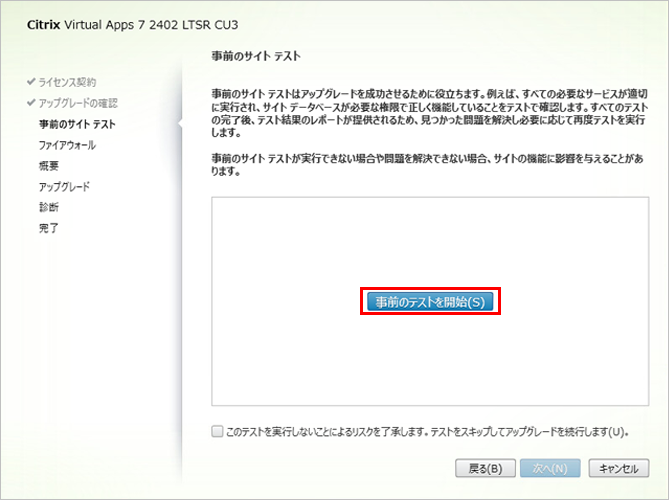Click the empty test results panel
Screen dimensions: 669x500
429,360
